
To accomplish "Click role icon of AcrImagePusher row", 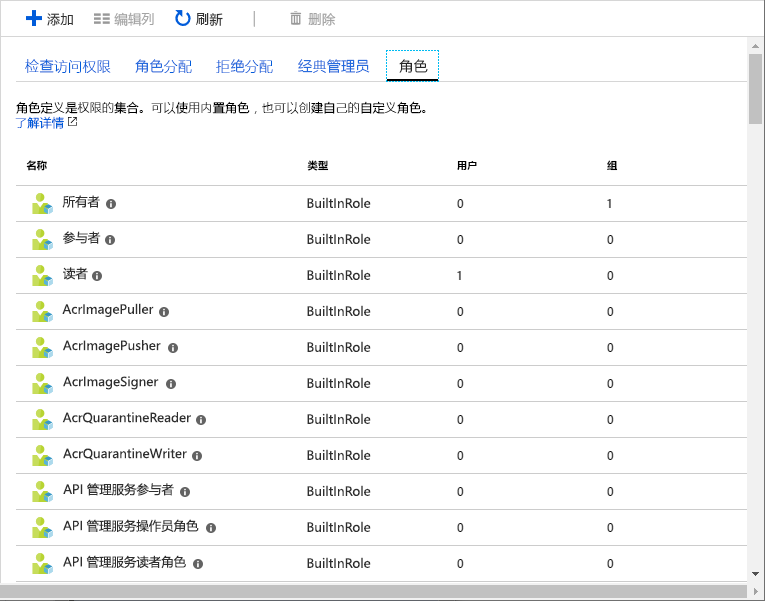I will pos(42,347).
